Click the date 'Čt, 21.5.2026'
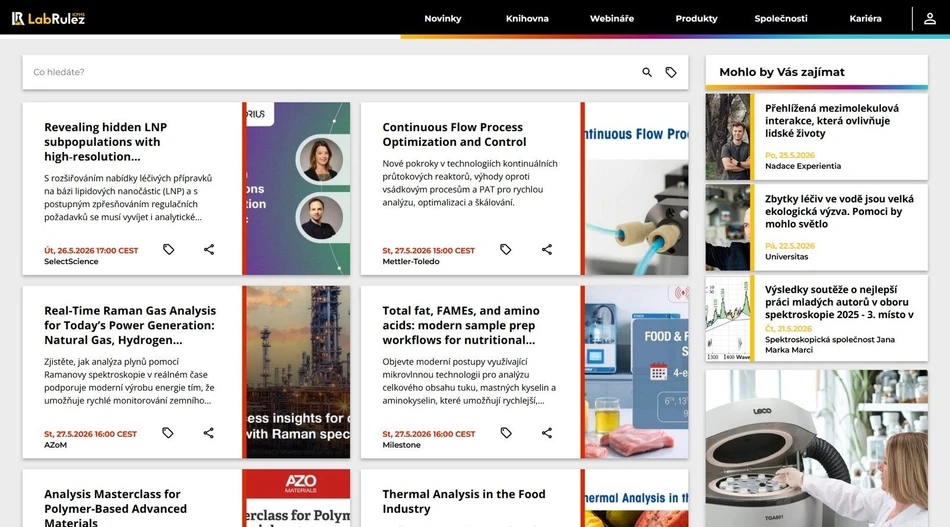The height and width of the screenshot is (527, 950). (788, 329)
